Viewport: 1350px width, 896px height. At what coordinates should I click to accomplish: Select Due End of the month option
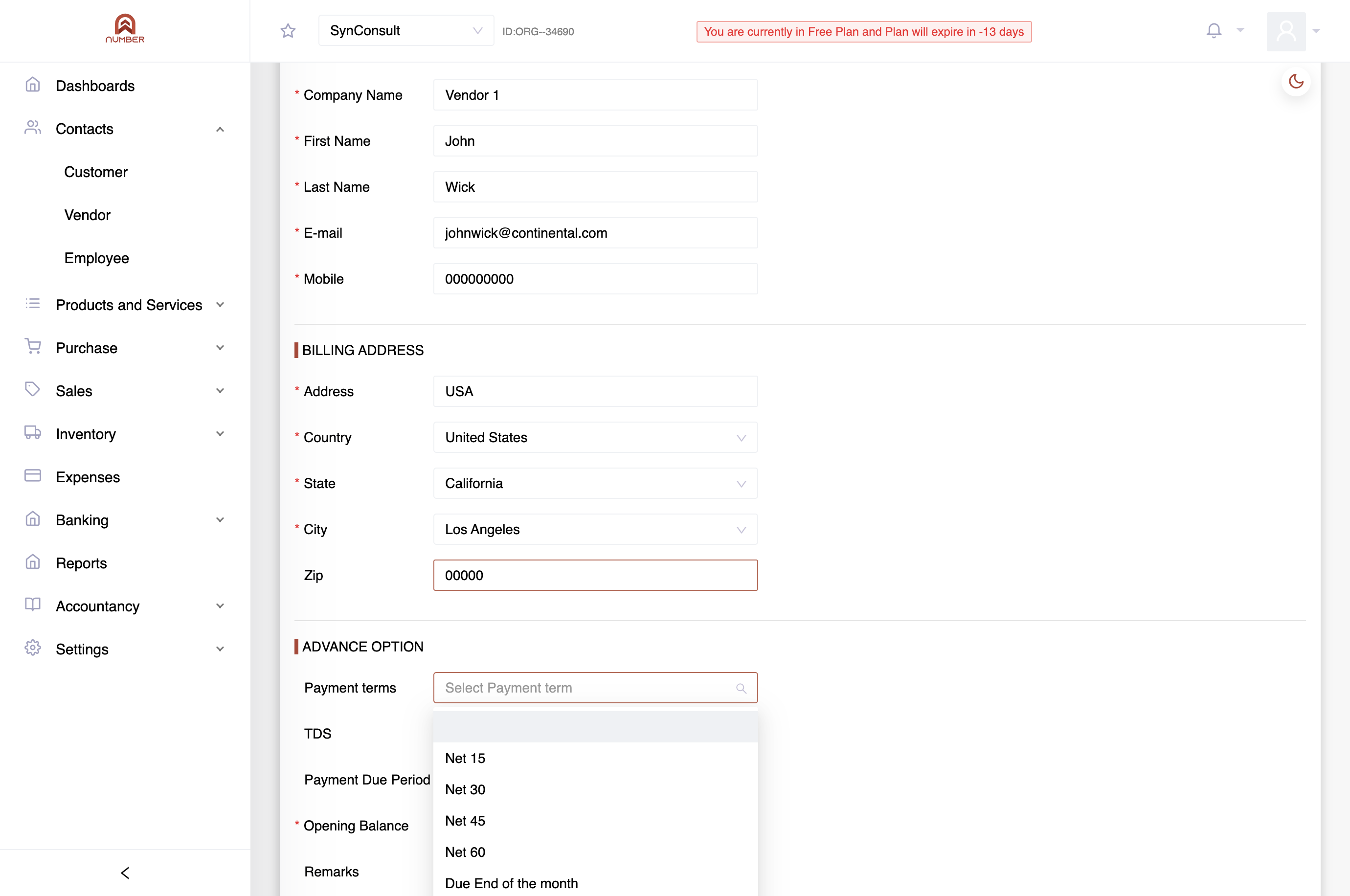595,883
